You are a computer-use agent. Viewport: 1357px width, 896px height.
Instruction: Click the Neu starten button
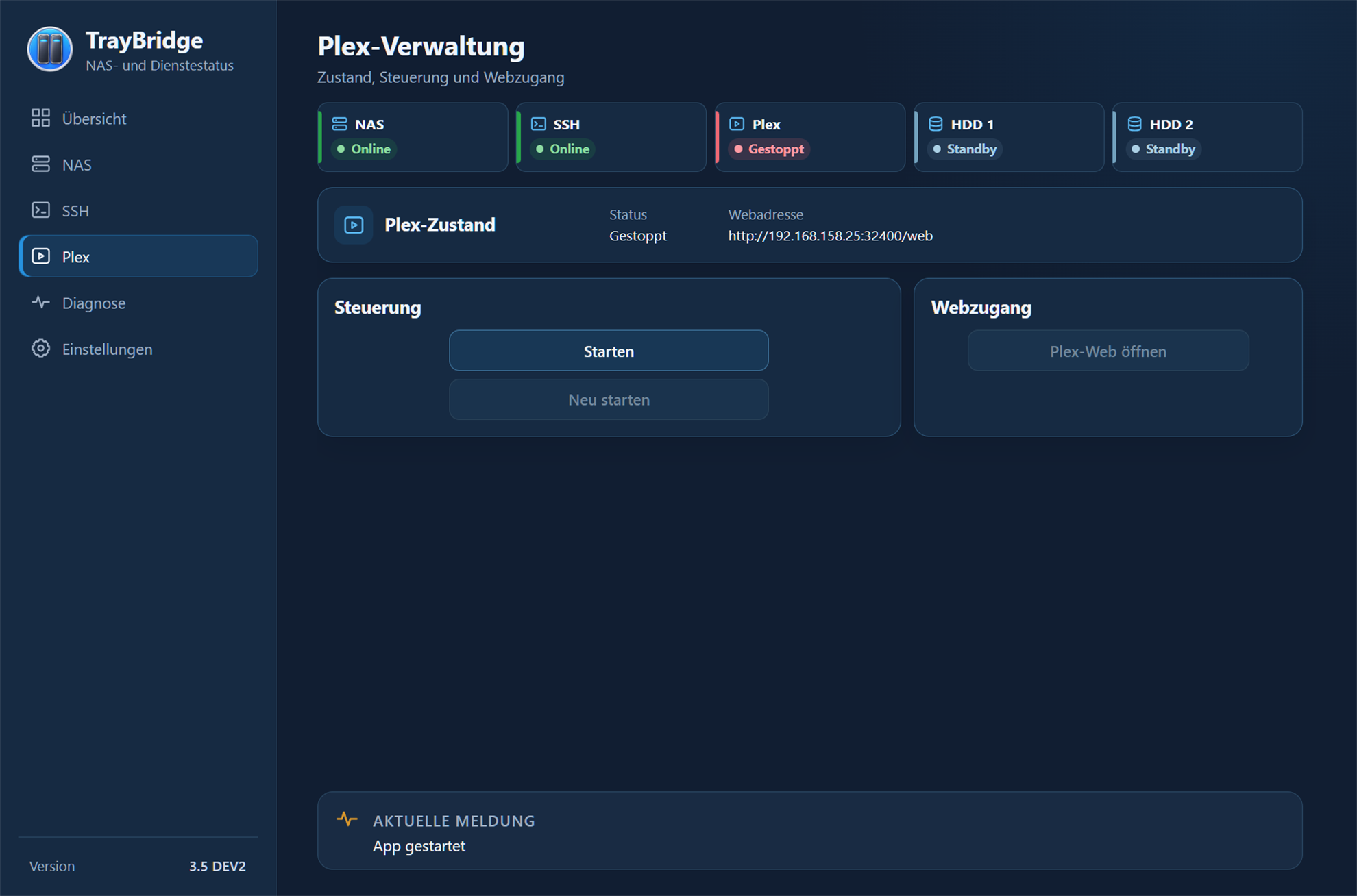(x=609, y=399)
